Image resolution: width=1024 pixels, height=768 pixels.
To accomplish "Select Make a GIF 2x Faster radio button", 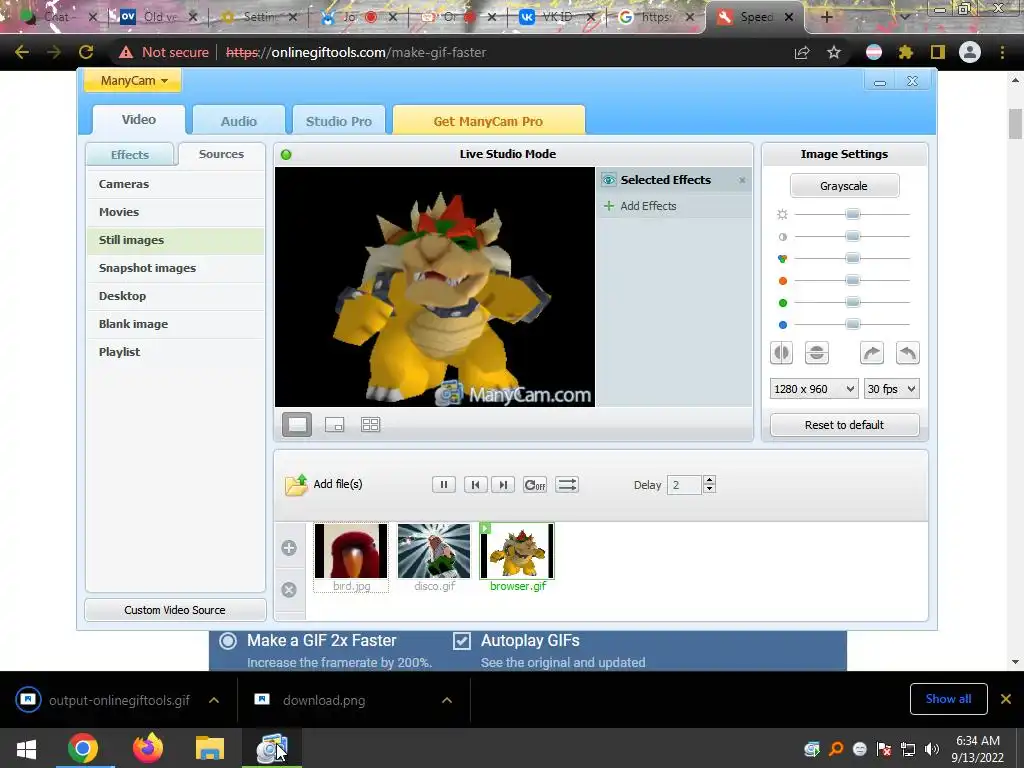I will pyautogui.click(x=228, y=641).
